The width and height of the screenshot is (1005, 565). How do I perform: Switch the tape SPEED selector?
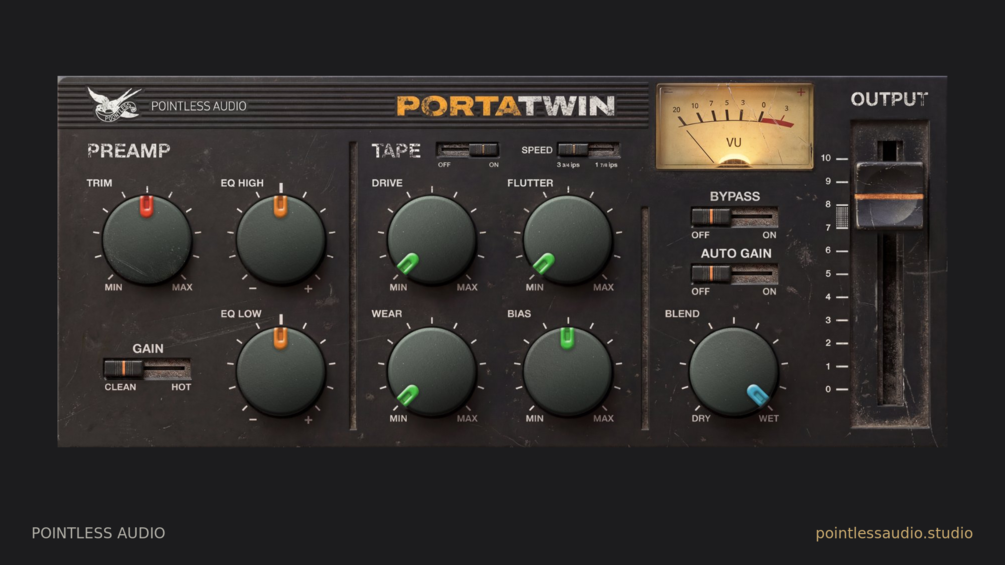click(x=588, y=150)
